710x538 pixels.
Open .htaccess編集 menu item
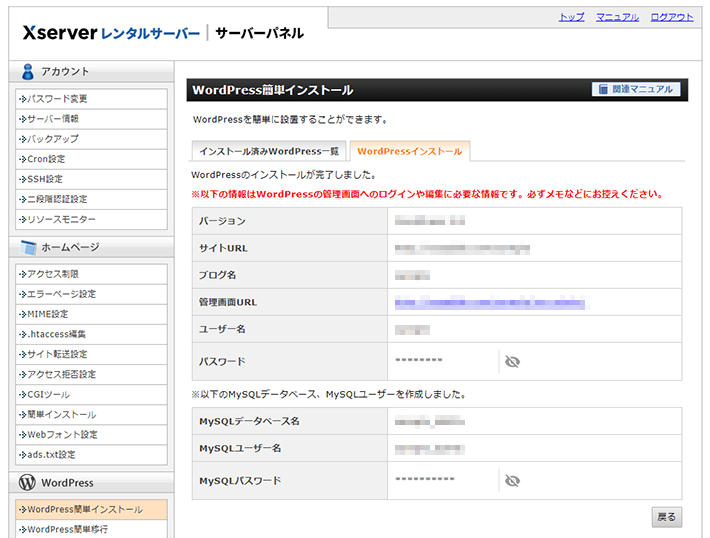tap(91, 334)
